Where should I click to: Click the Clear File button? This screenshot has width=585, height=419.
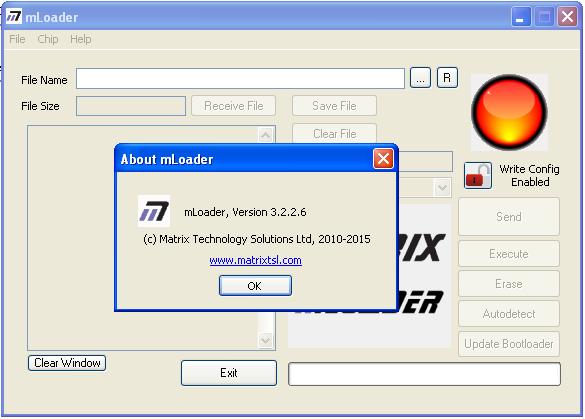pos(334,133)
